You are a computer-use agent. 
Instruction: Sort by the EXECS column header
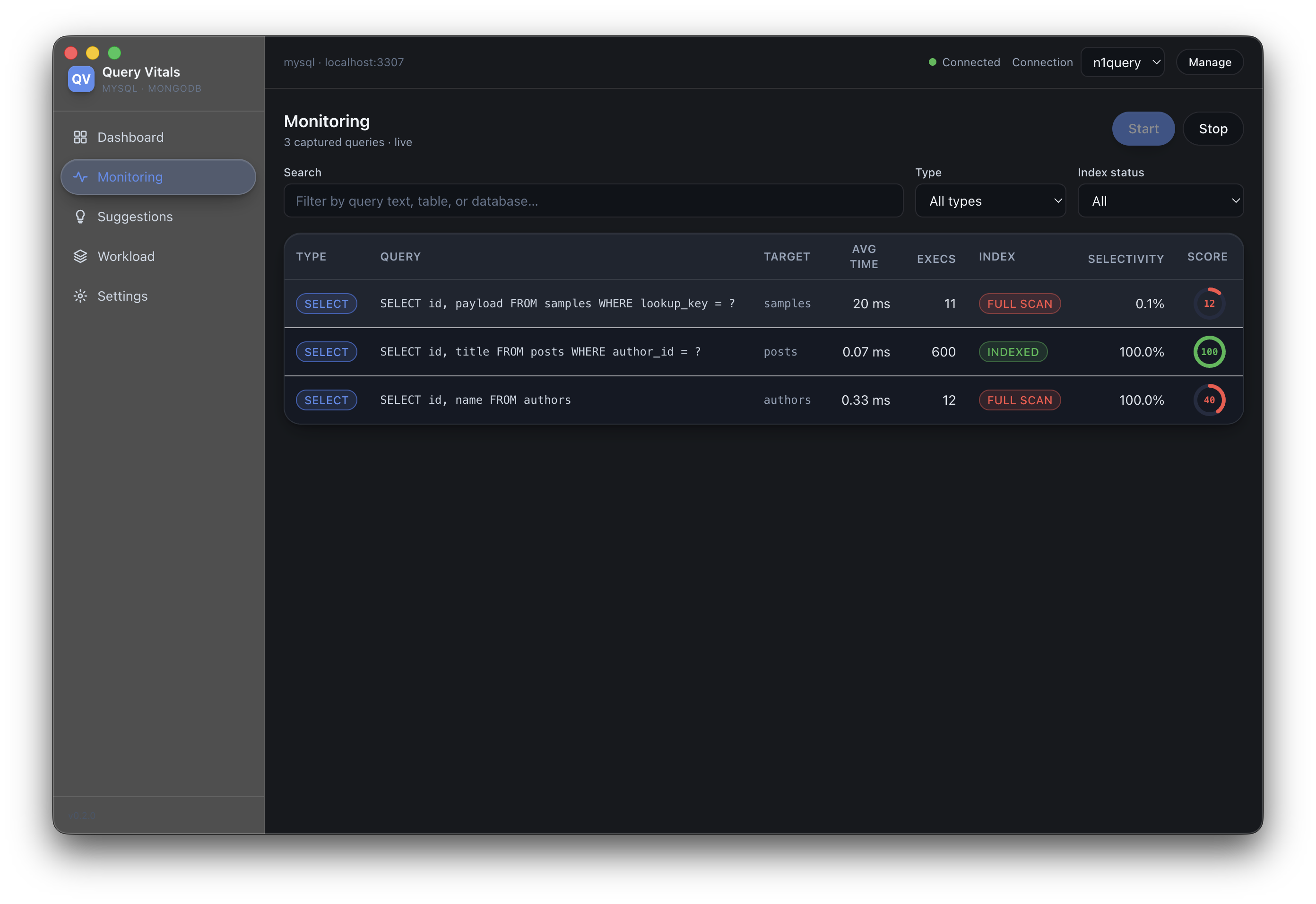tap(936, 259)
